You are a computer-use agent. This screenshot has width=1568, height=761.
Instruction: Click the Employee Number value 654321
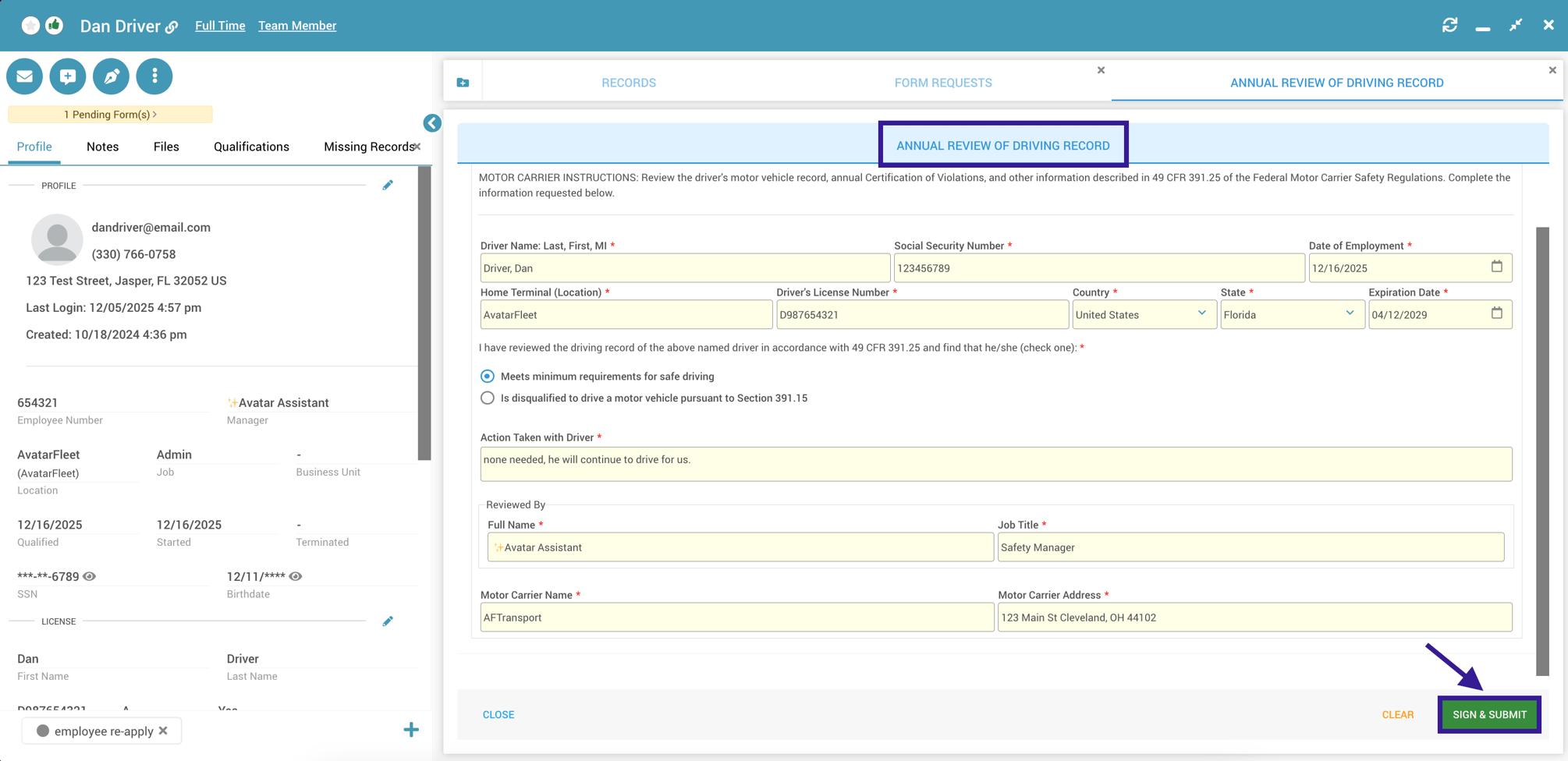click(37, 402)
